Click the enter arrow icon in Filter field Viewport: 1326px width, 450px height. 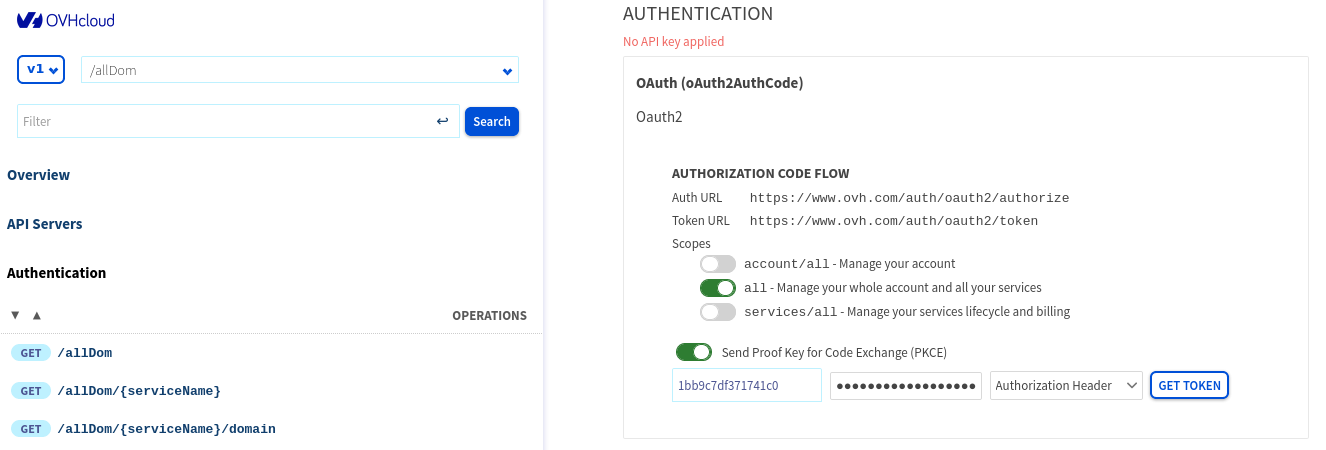(x=442, y=121)
